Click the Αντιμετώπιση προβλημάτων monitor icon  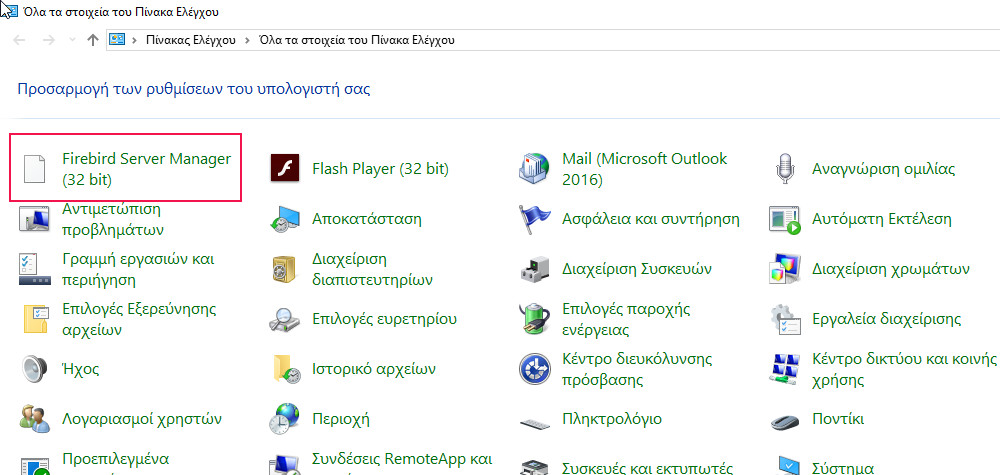[x=34, y=219]
